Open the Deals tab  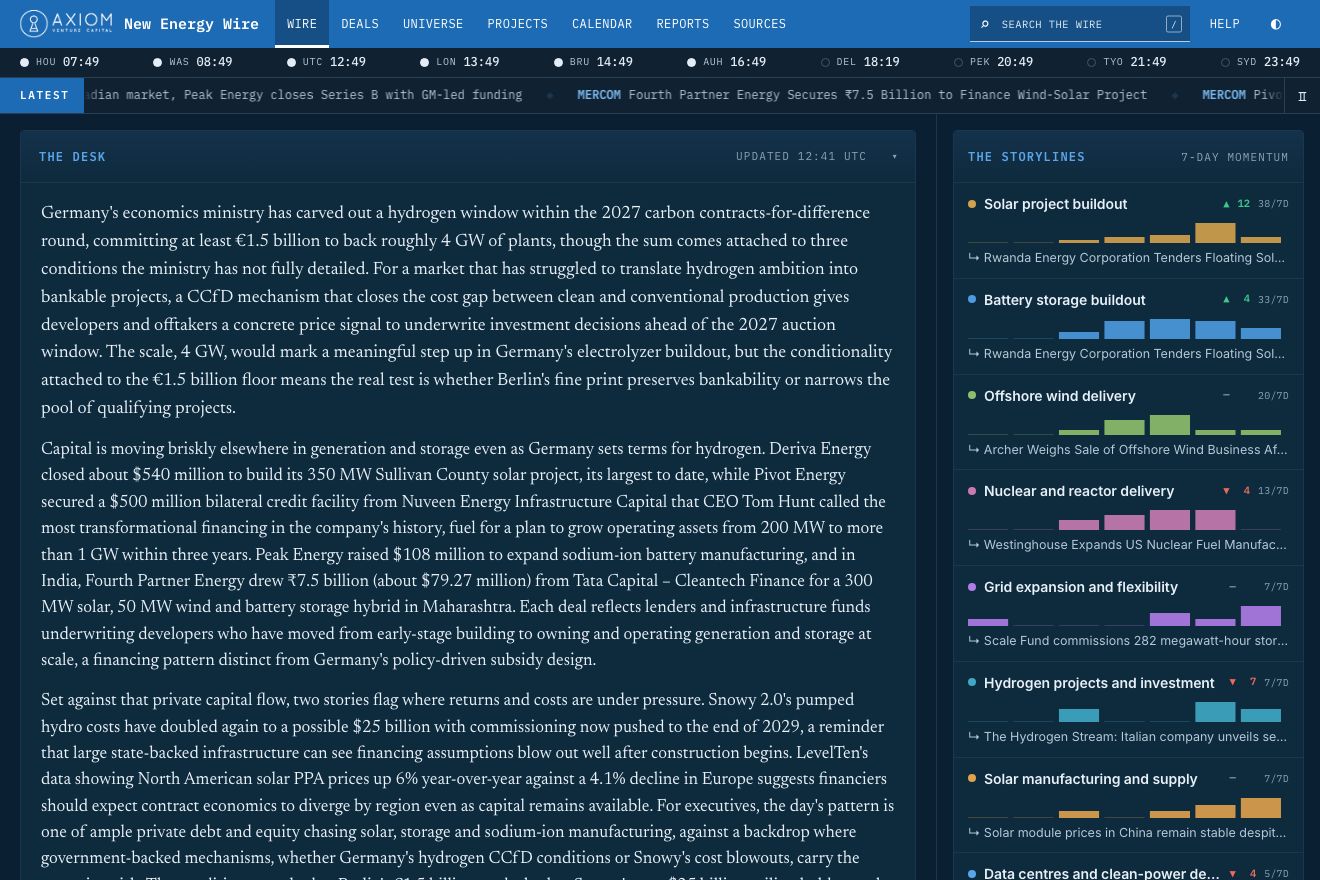point(360,24)
